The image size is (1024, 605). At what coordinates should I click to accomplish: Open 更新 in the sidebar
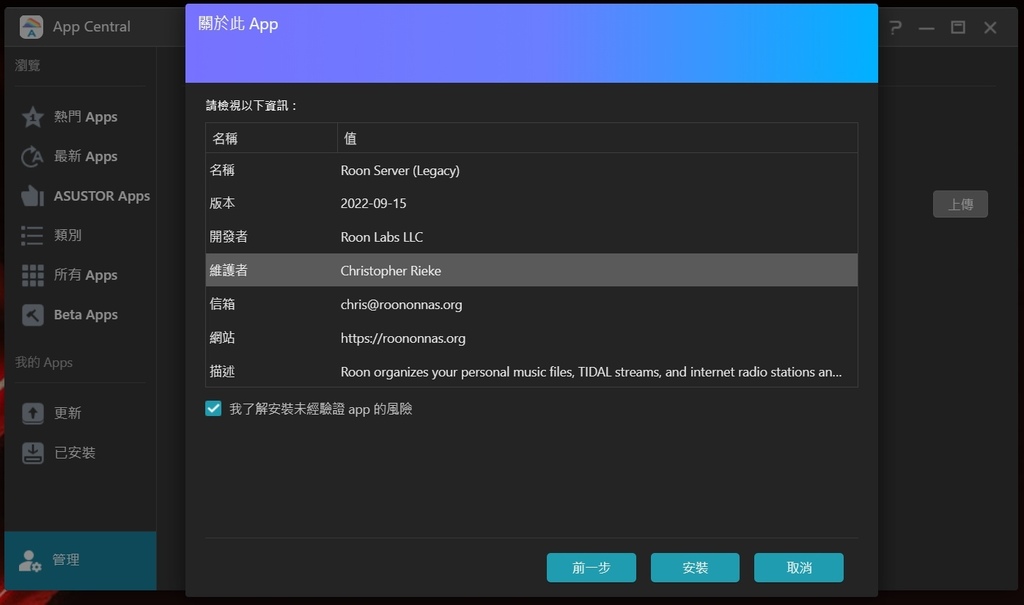(80, 413)
